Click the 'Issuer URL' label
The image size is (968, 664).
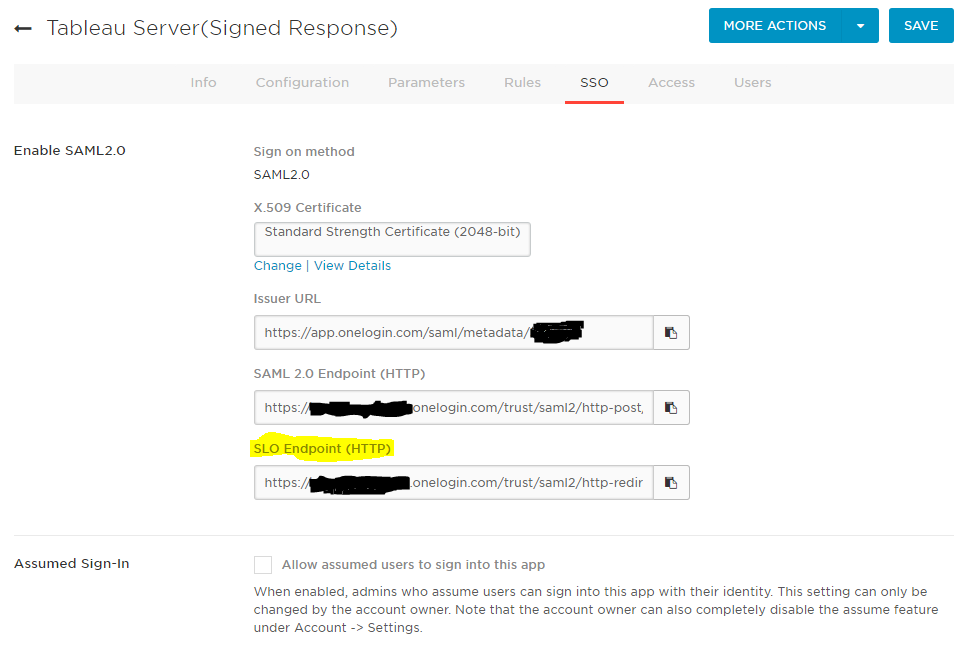click(x=287, y=299)
